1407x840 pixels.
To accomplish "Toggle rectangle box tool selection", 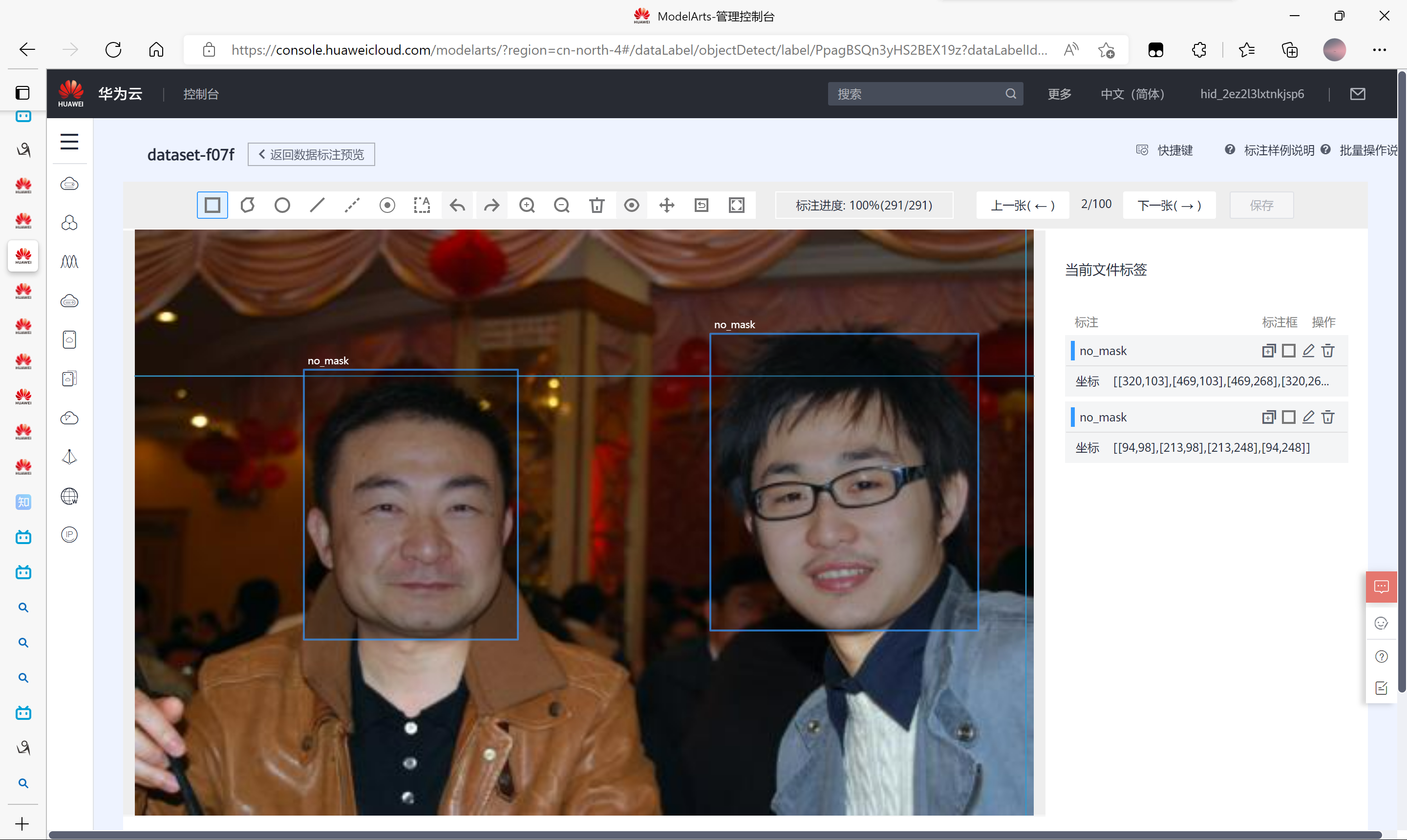I will pos(213,205).
